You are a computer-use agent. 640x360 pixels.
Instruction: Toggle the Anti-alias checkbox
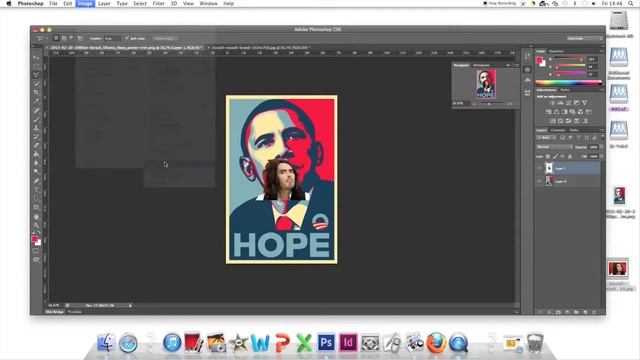(127, 38)
